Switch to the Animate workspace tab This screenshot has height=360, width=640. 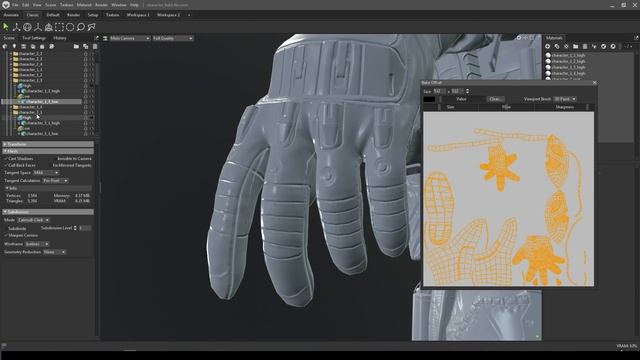tap(11, 15)
